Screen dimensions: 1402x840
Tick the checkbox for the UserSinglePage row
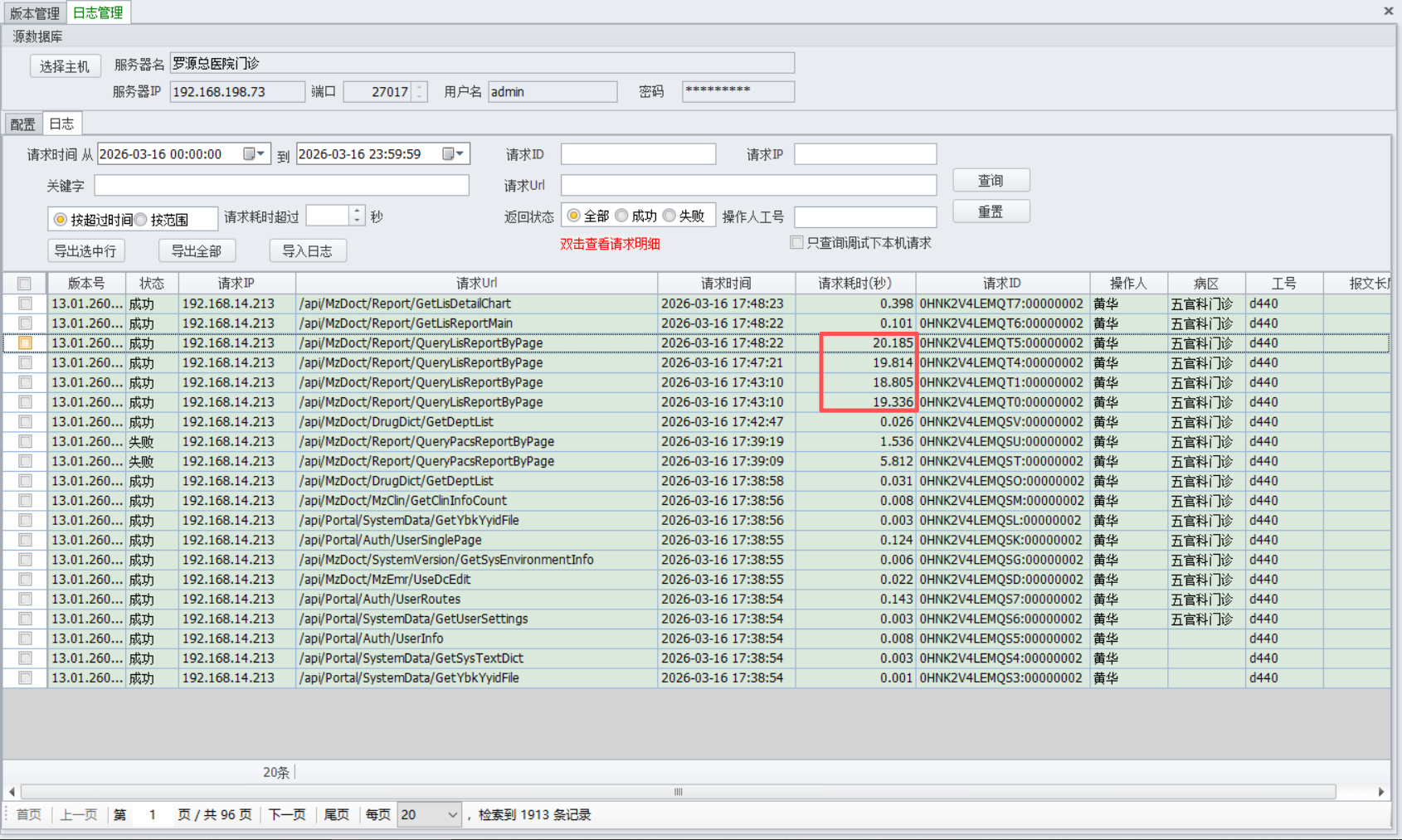26,540
